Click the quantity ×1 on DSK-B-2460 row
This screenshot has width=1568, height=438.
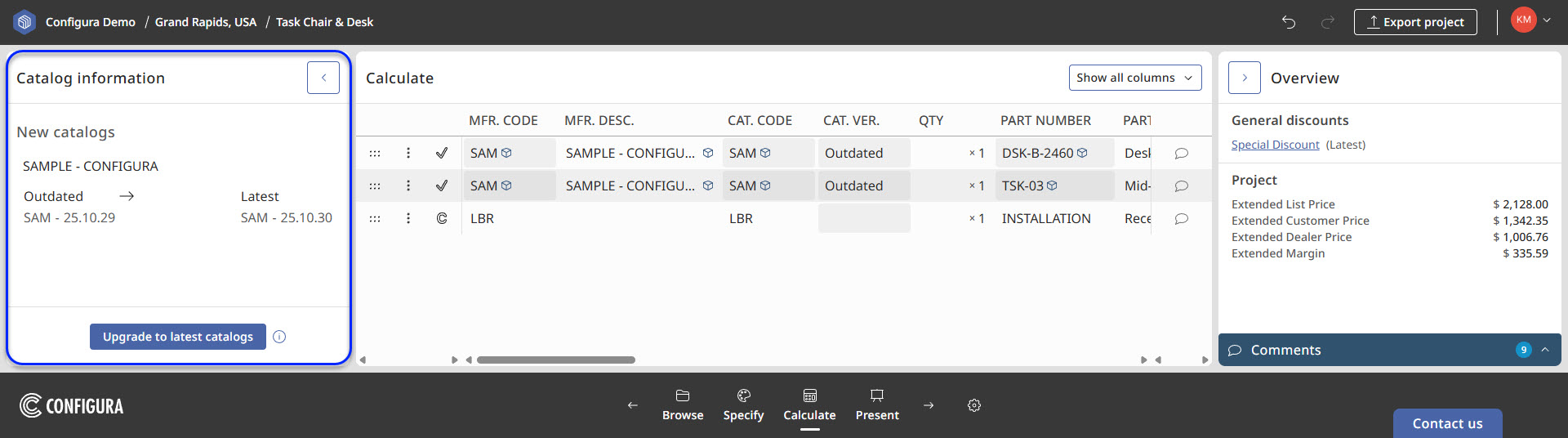coord(977,153)
